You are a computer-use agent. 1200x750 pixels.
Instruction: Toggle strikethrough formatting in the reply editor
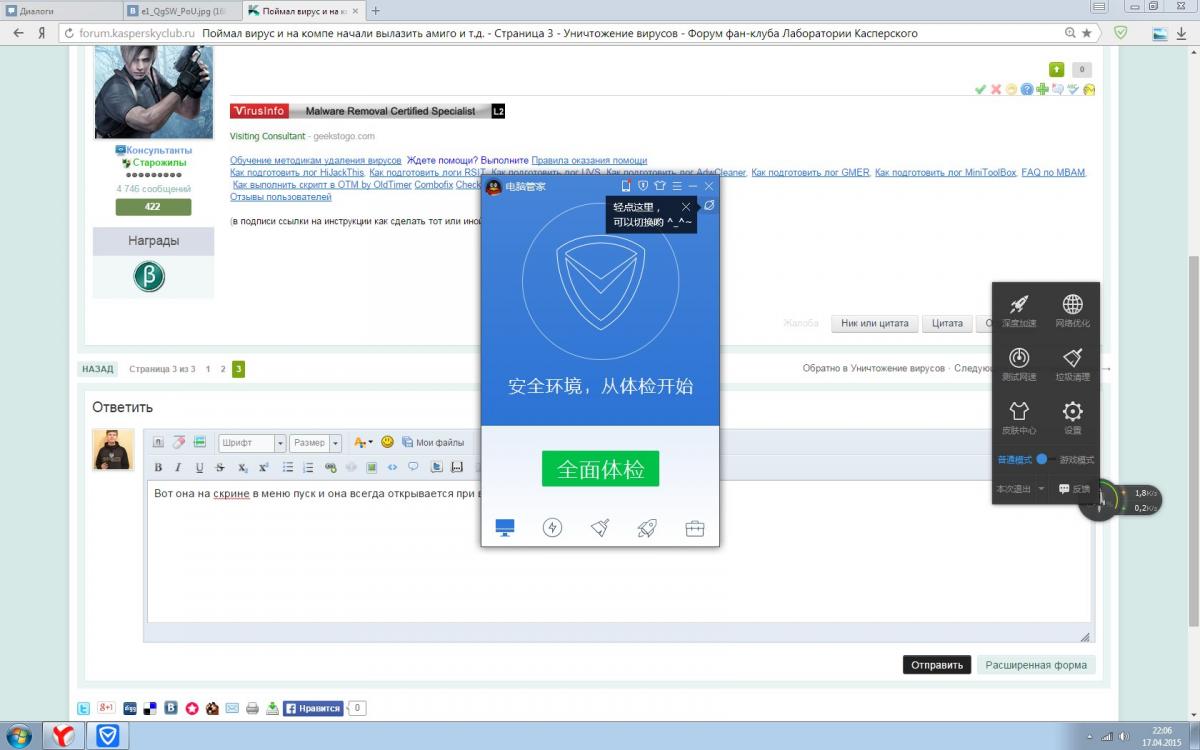click(x=220, y=467)
